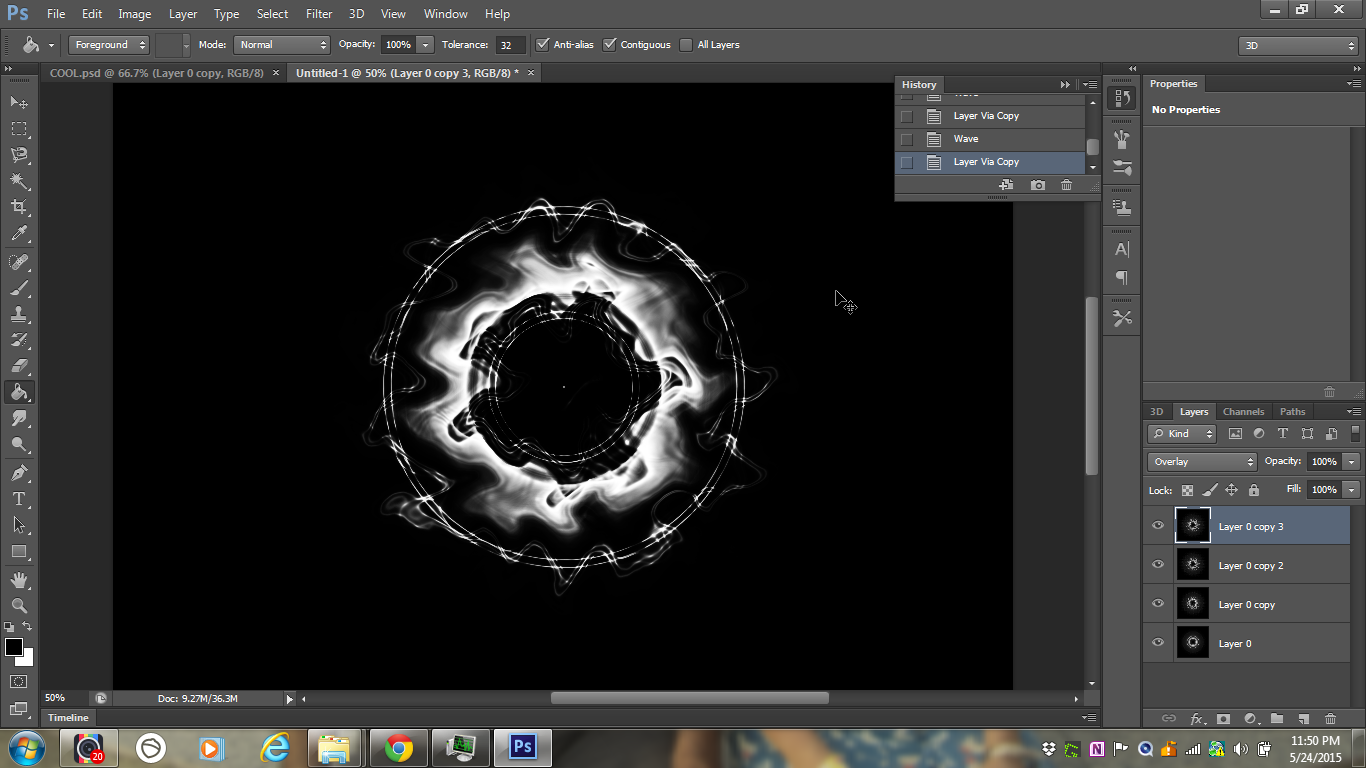Open the Mode dropdown showing Normal
This screenshot has height=768, width=1366.
(x=282, y=44)
